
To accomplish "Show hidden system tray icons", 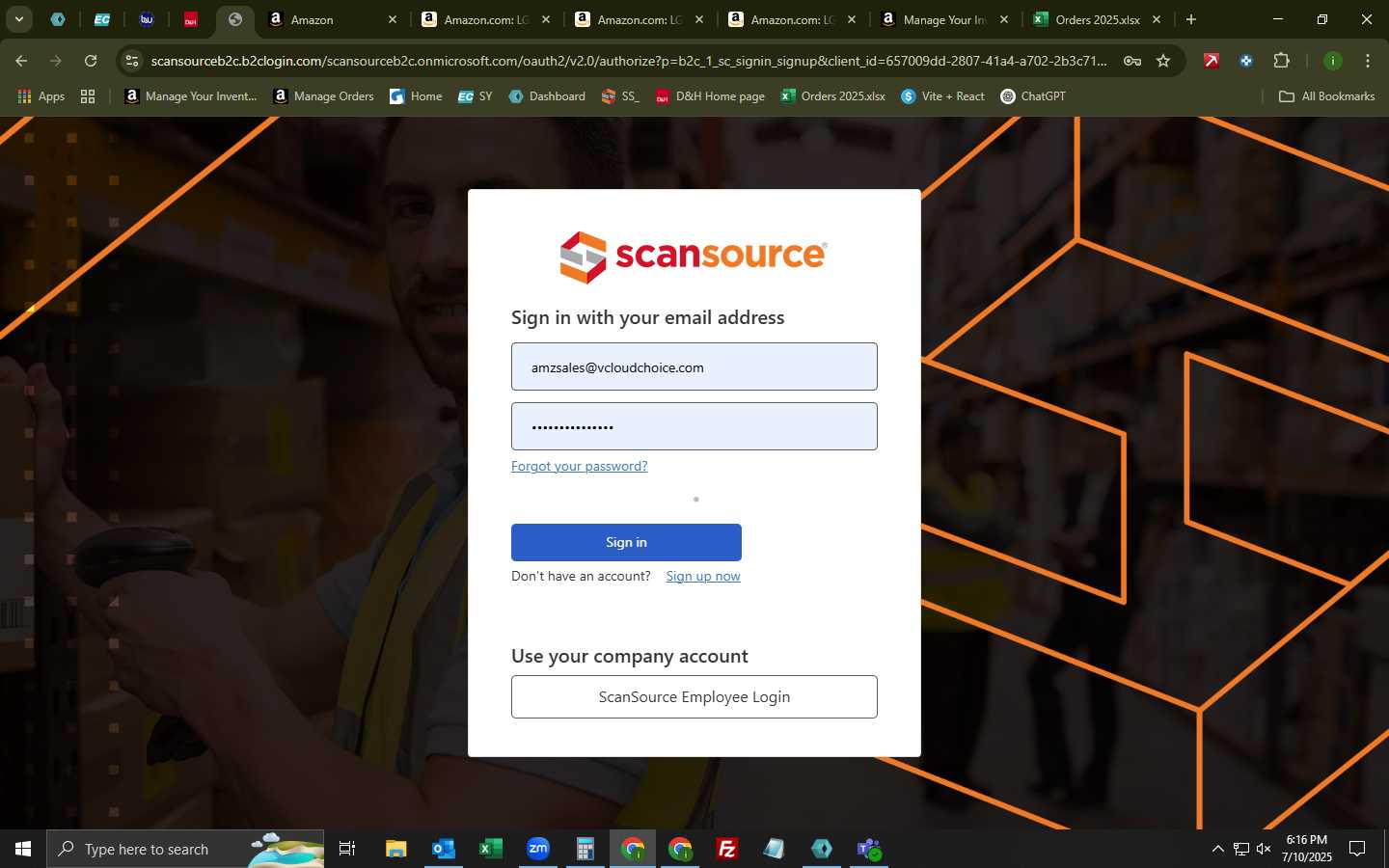I will coord(1217,849).
